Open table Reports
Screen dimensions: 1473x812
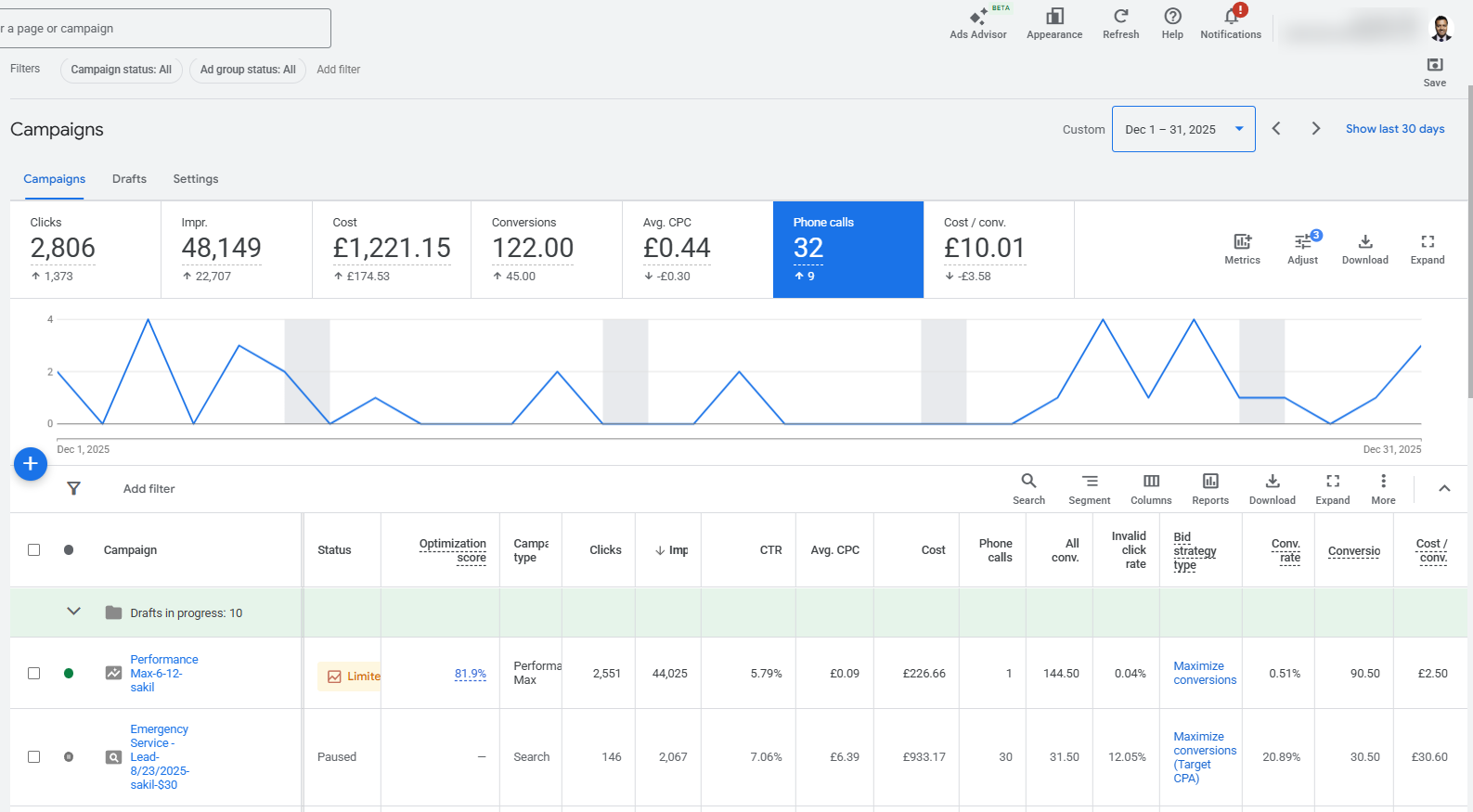pos(1210,489)
